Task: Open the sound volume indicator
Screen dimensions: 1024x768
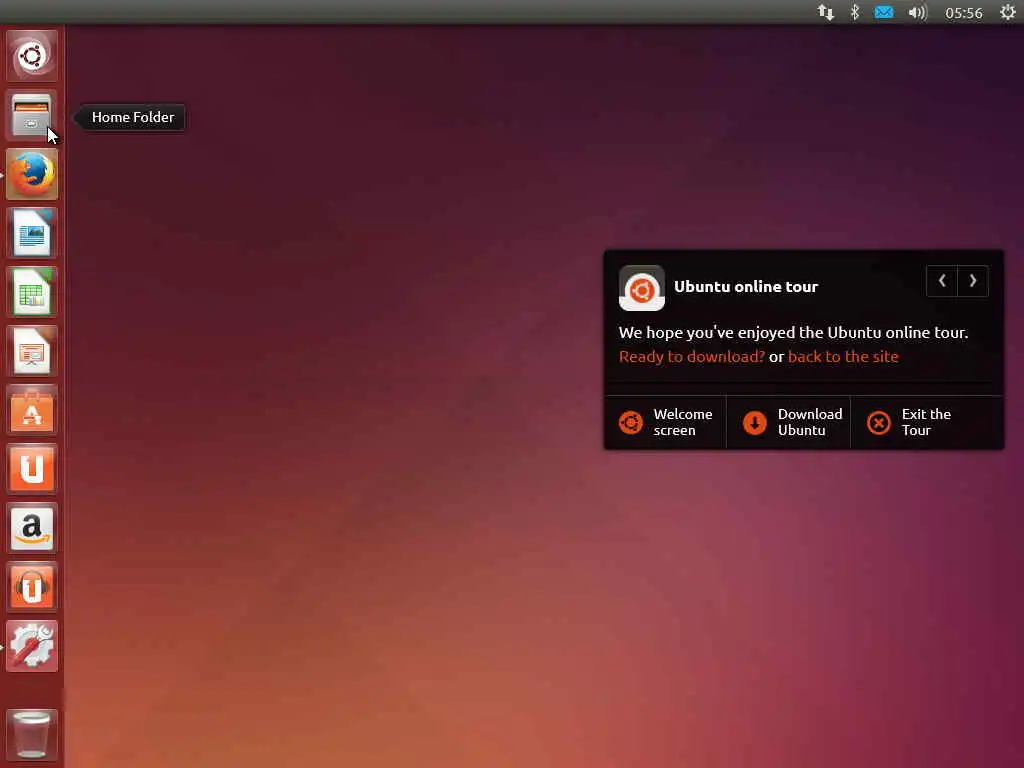Action: [918, 12]
